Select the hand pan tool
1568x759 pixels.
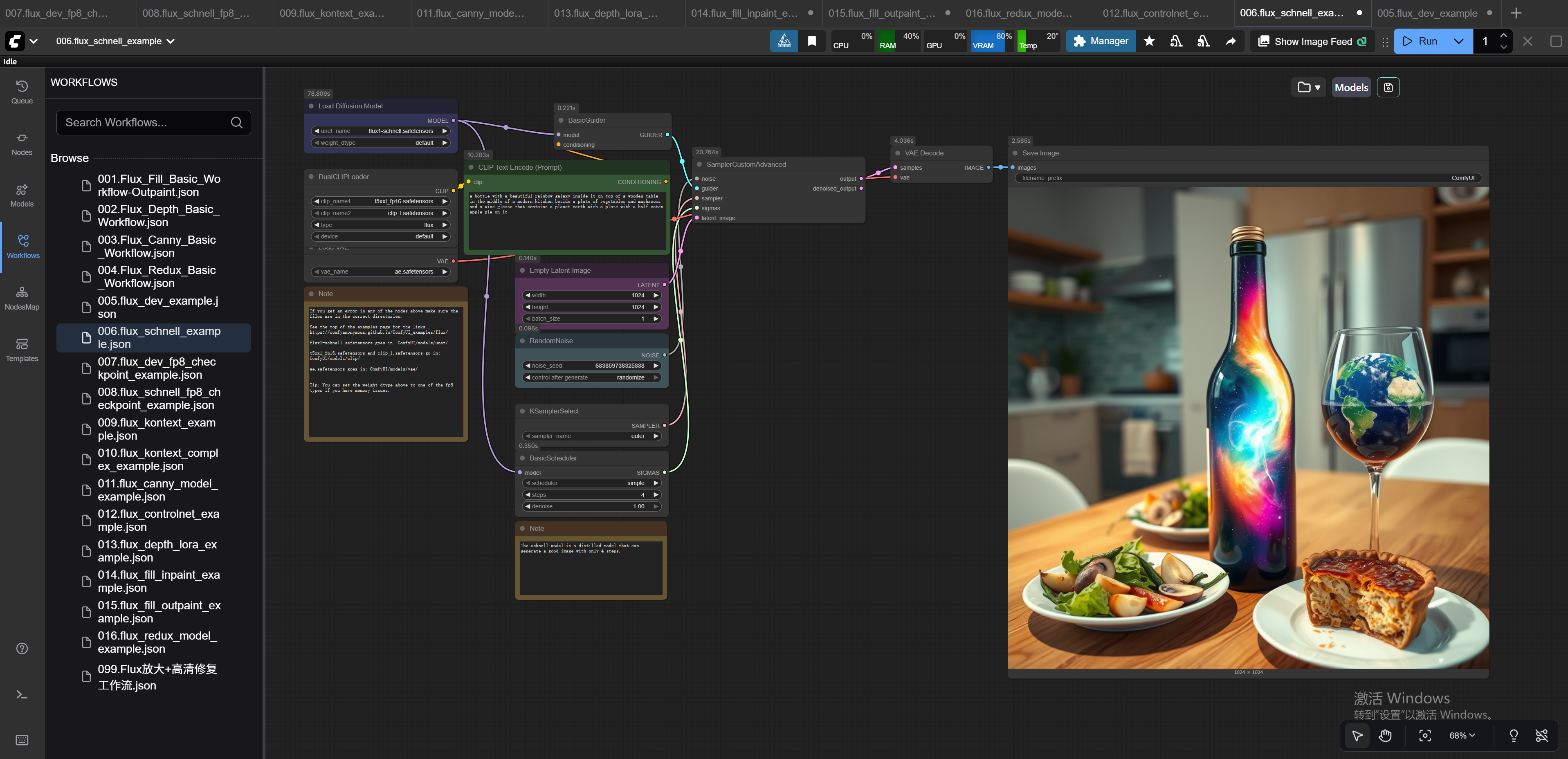coord(1385,735)
